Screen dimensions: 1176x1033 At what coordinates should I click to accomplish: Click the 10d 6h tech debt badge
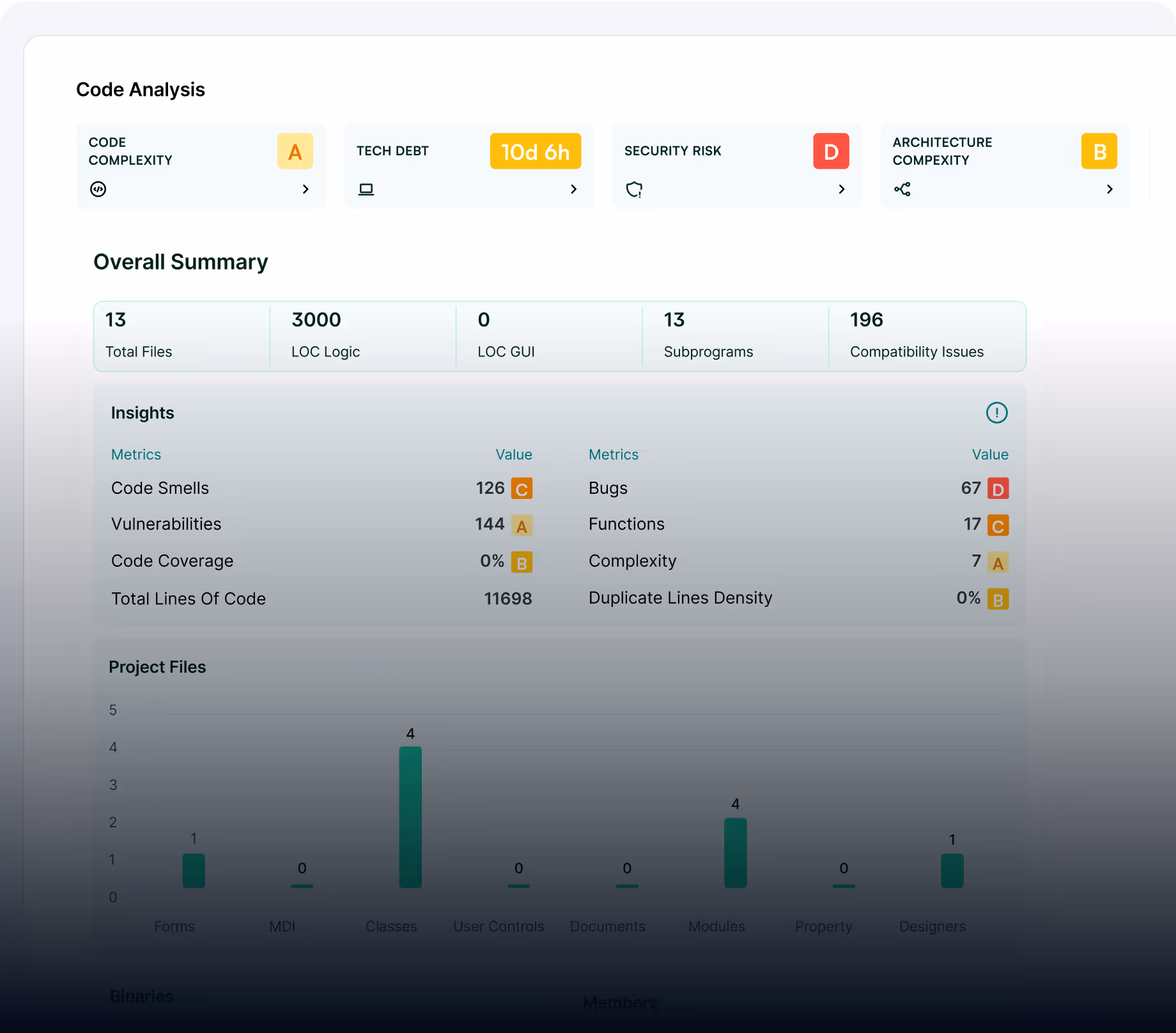[535, 151]
